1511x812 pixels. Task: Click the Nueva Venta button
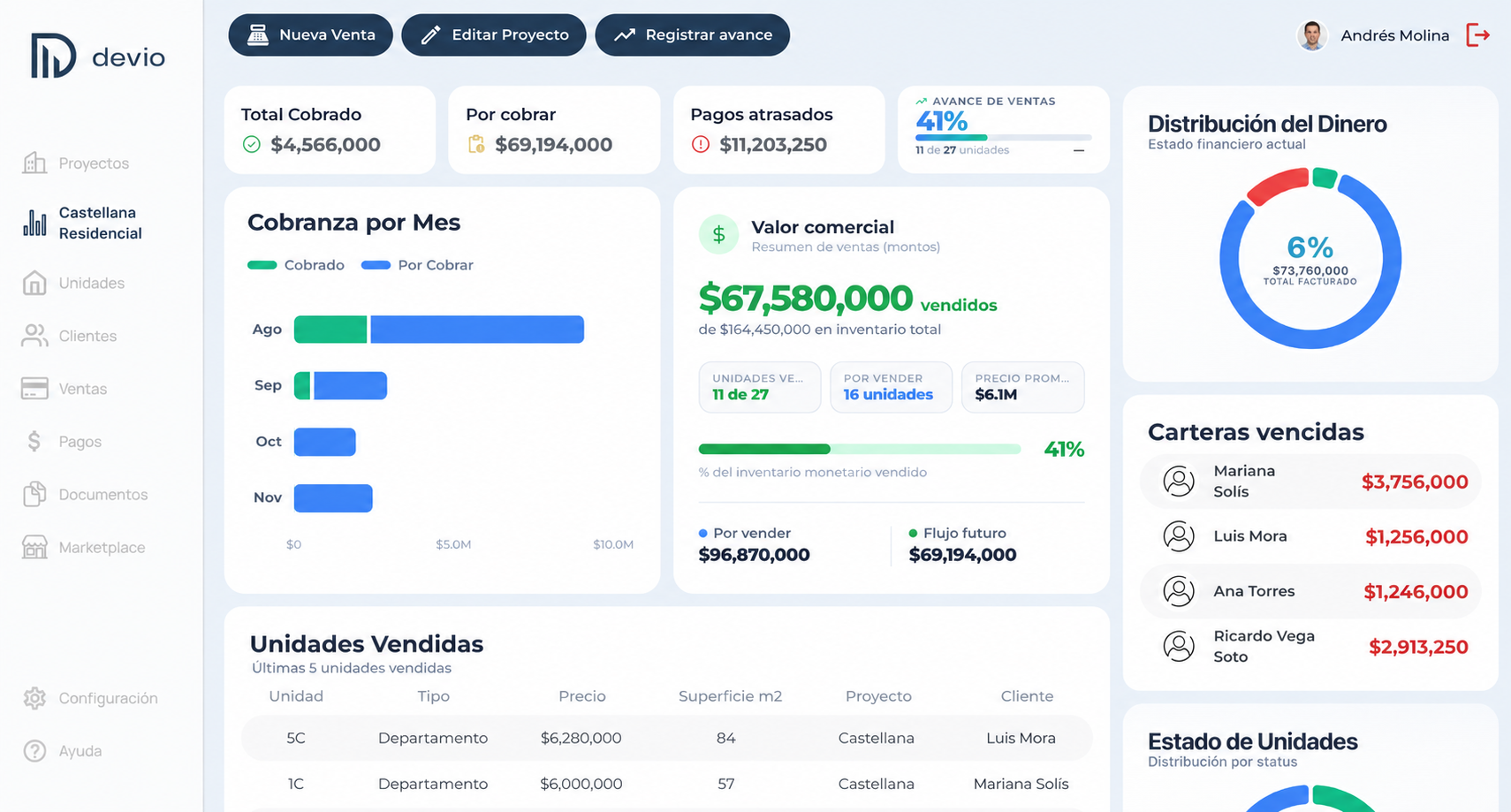pos(311,35)
